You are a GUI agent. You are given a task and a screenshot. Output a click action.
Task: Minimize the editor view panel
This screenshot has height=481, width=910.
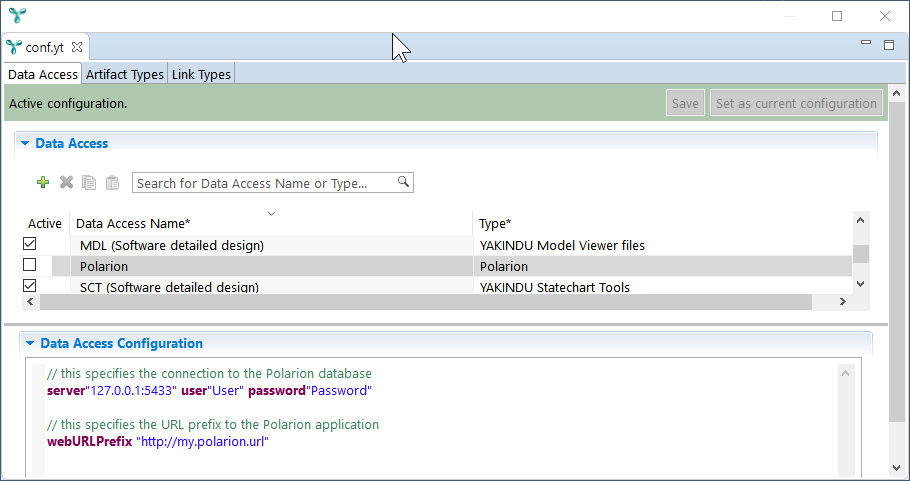[866, 42]
